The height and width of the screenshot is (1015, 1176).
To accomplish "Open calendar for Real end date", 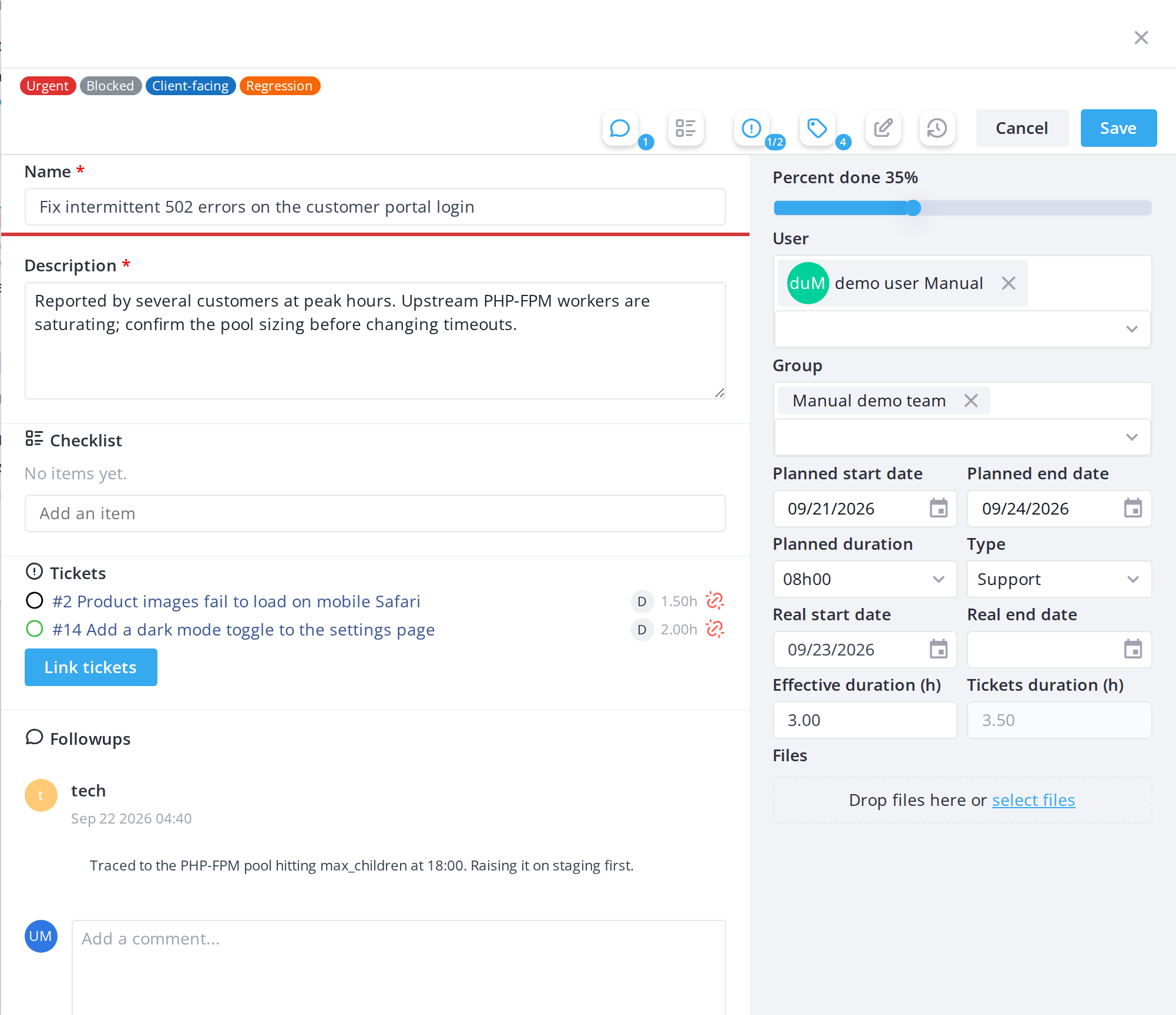I will pyautogui.click(x=1133, y=649).
